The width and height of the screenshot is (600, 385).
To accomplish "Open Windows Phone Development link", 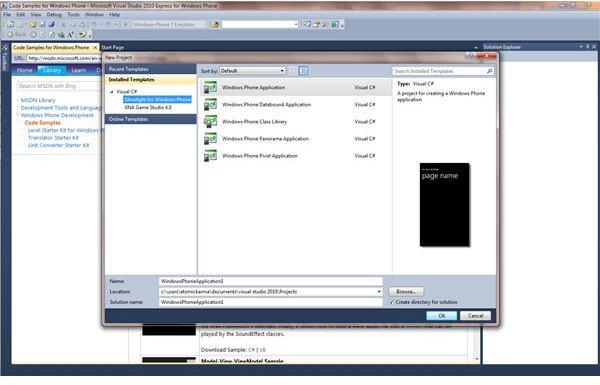I will coord(57,115).
